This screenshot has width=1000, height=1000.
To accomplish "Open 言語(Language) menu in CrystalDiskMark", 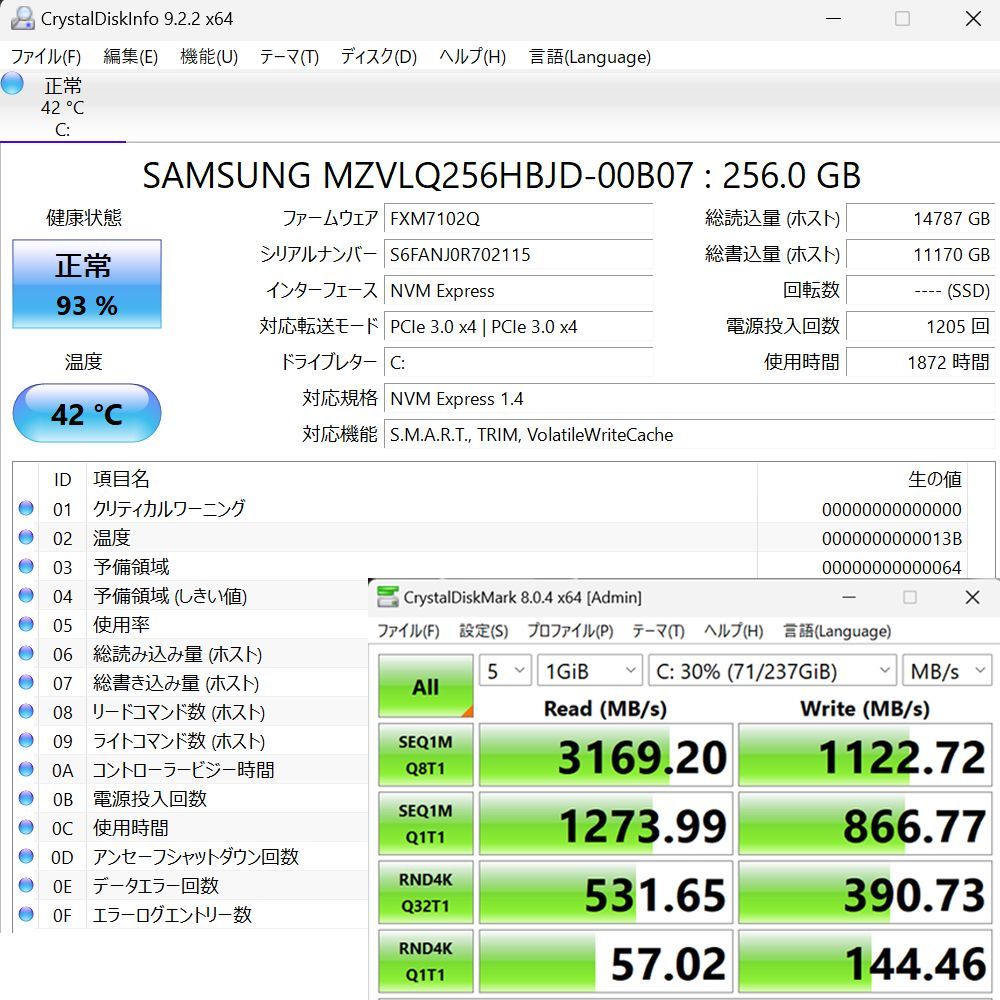I will click(x=837, y=631).
